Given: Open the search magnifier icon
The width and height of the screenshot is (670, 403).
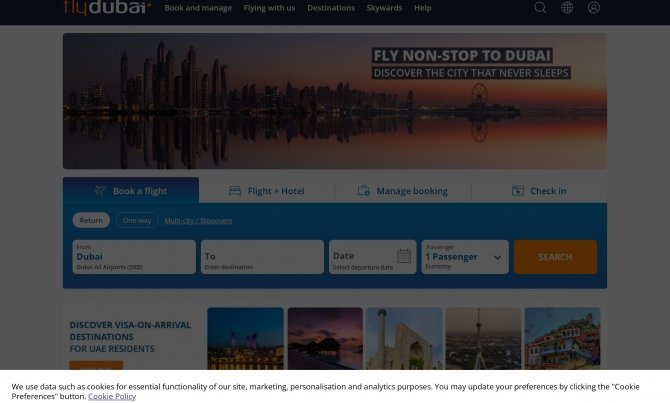Looking at the screenshot, I should point(540,7).
